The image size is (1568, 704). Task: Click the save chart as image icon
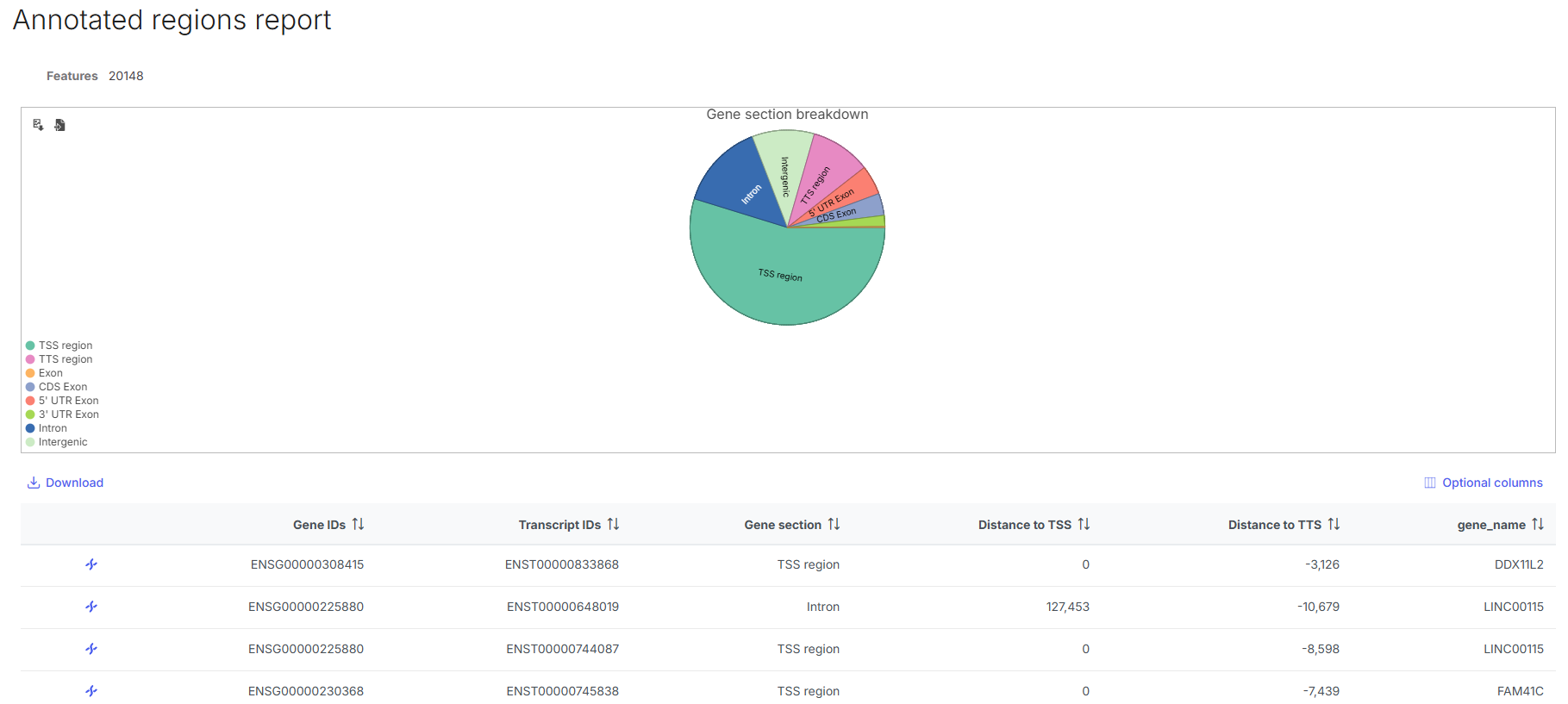click(x=38, y=125)
